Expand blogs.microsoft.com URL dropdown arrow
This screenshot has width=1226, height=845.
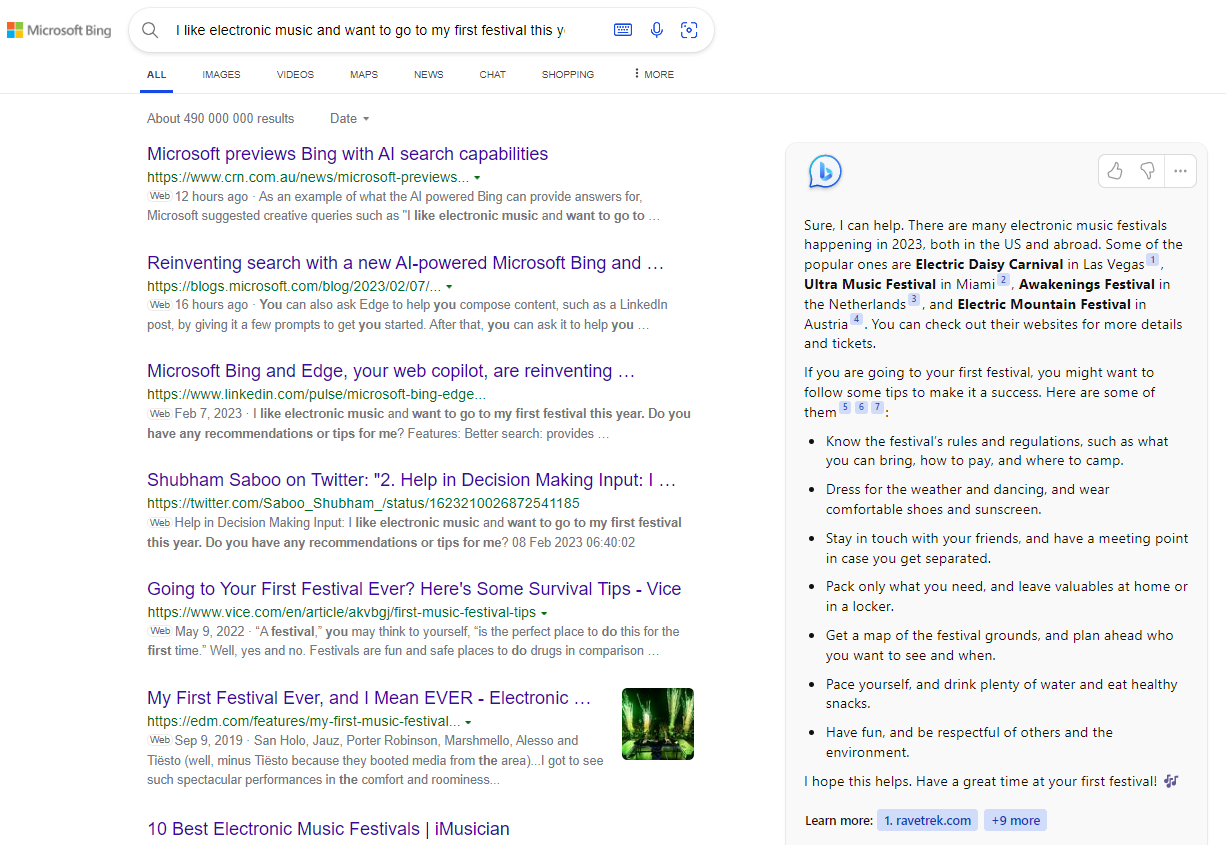(x=449, y=287)
